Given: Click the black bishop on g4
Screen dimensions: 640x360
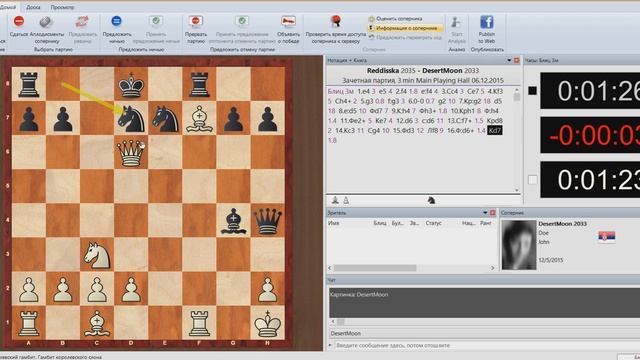Looking at the screenshot, I should (x=233, y=221).
